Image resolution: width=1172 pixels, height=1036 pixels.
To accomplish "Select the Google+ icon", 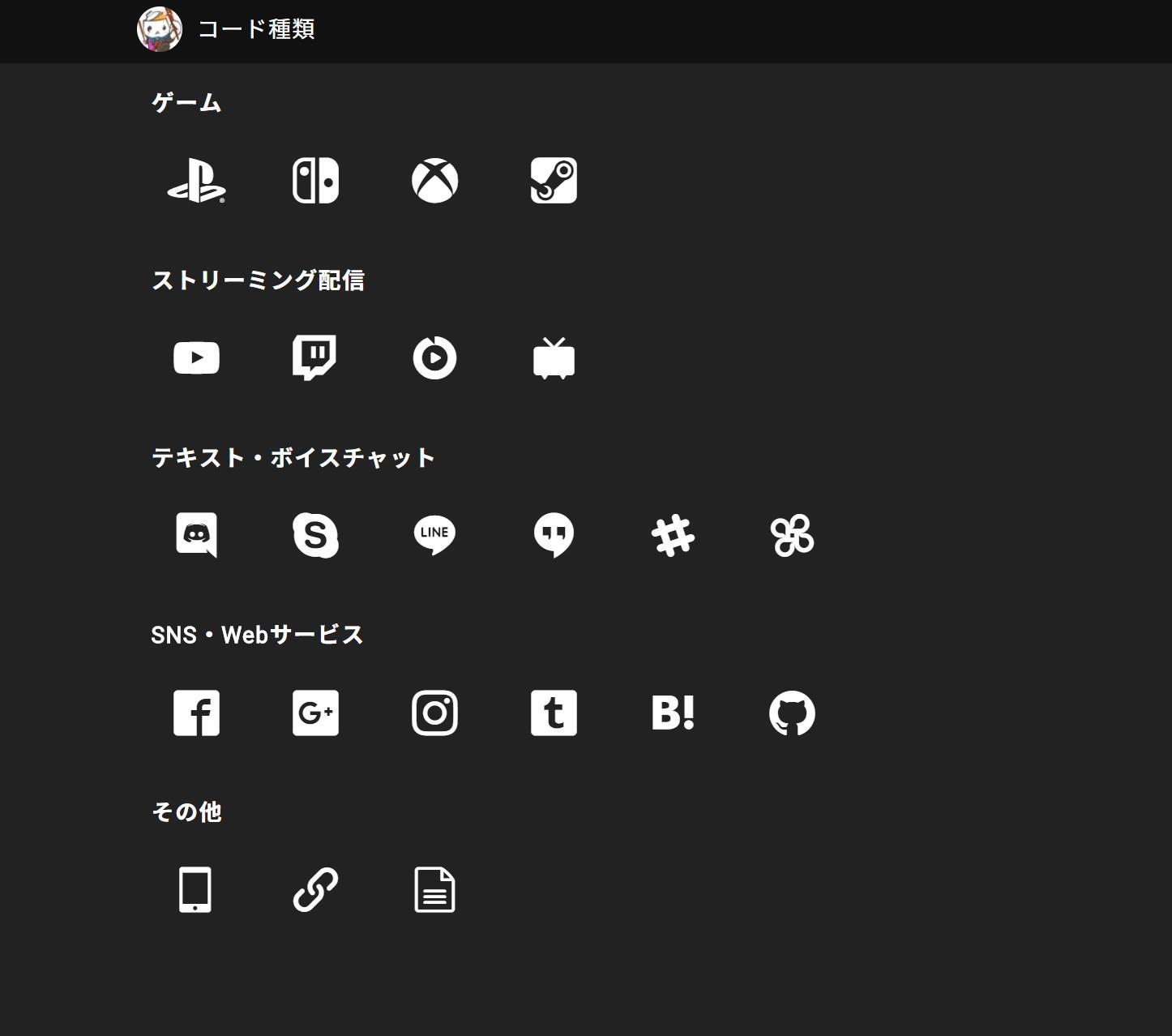I will 315,713.
